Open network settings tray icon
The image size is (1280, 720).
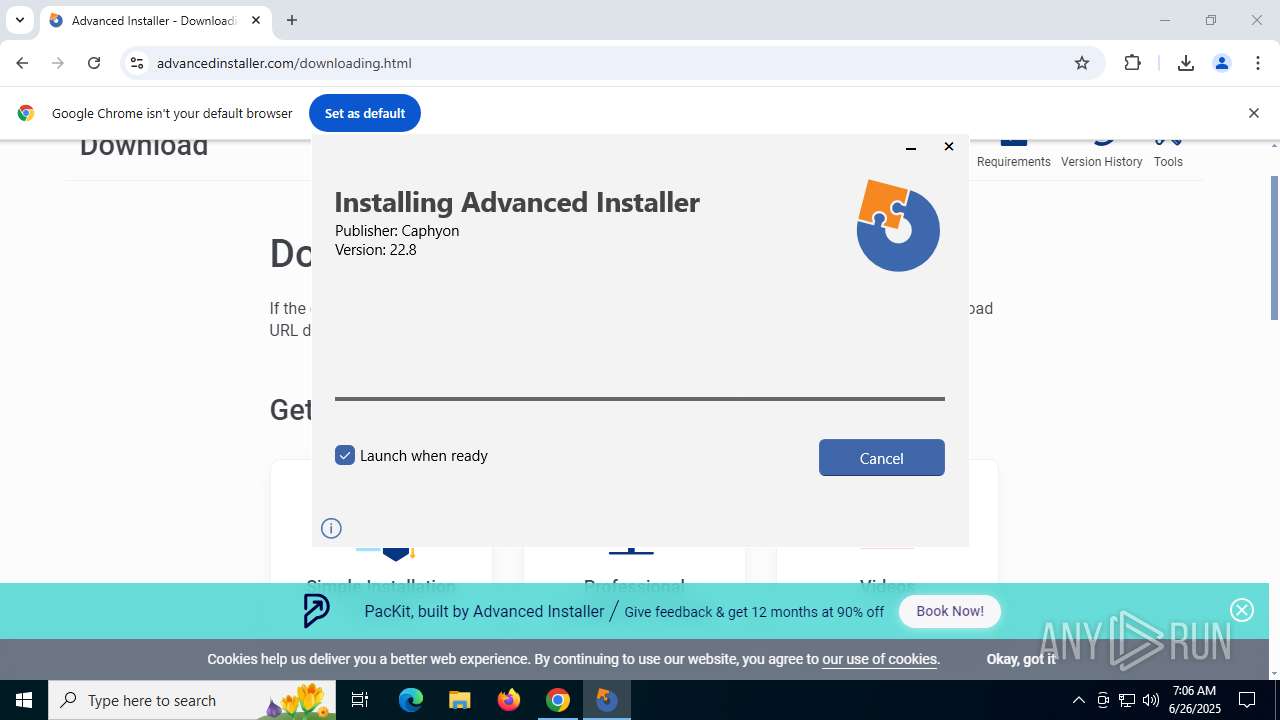coord(1127,700)
